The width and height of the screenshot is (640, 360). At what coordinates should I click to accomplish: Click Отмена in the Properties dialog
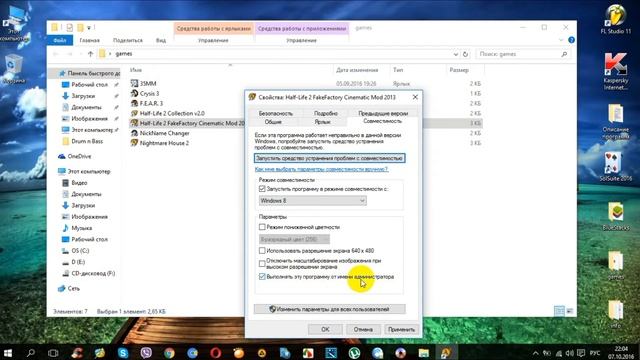(x=363, y=329)
